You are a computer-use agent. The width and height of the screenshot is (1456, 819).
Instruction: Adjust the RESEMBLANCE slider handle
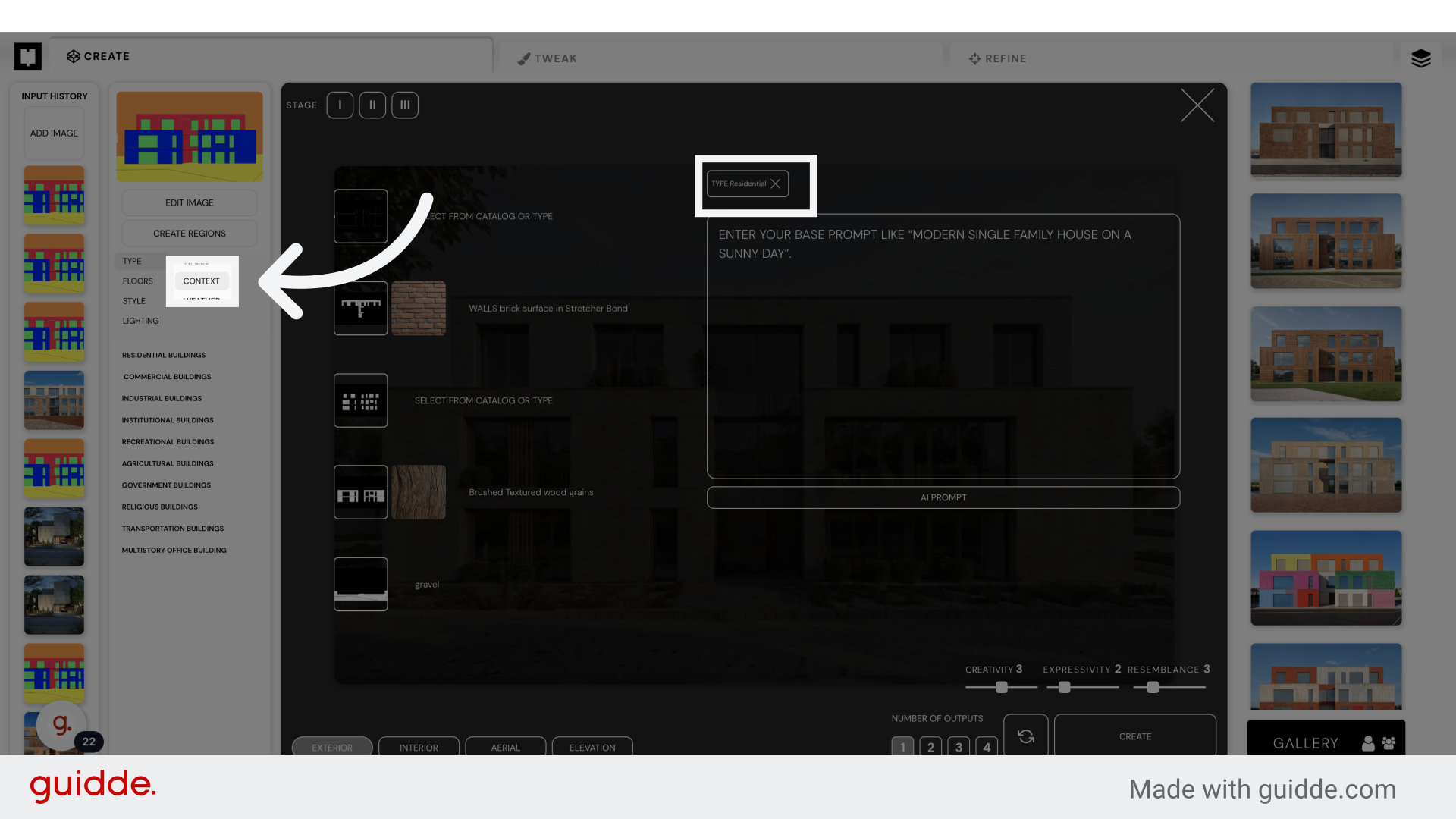[1153, 687]
